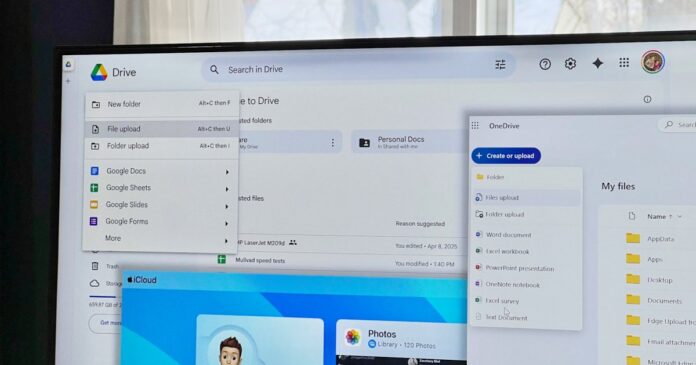Expand the Google Forms submenu arrow
This screenshot has height=365, width=696.
226,224
